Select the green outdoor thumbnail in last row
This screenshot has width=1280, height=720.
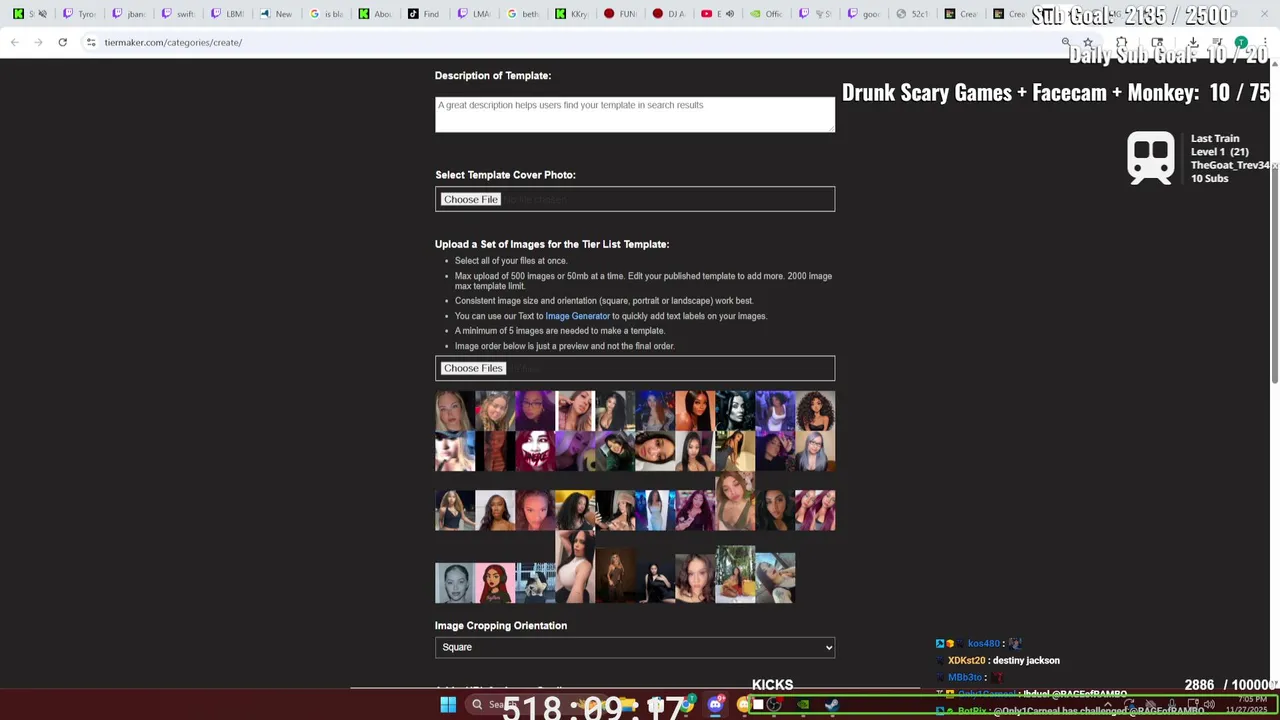click(x=735, y=574)
